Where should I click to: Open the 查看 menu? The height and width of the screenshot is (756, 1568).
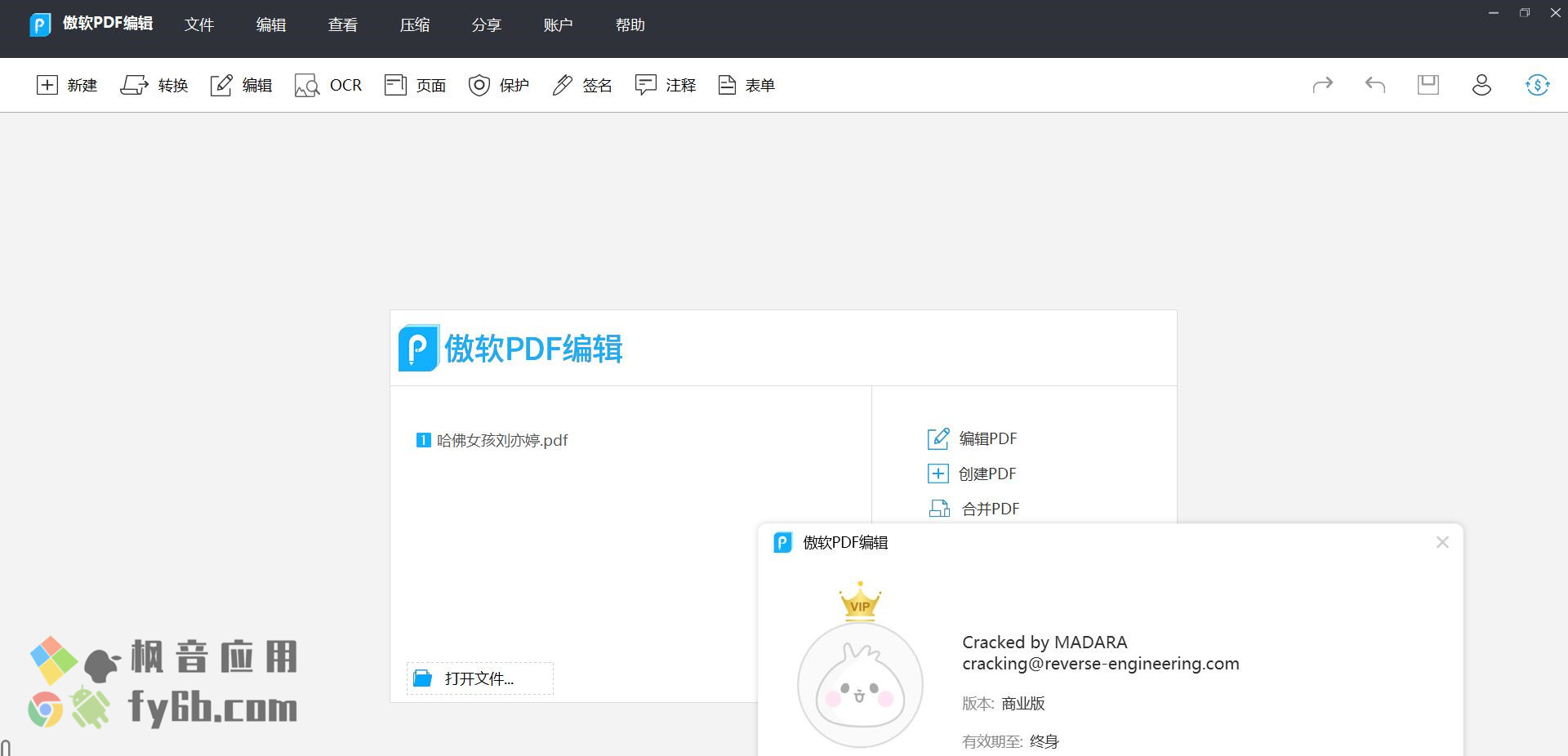pos(343,25)
